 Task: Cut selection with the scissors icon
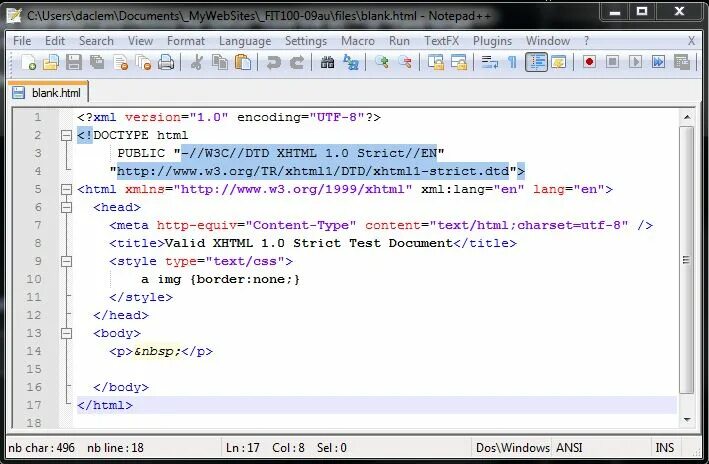point(196,62)
